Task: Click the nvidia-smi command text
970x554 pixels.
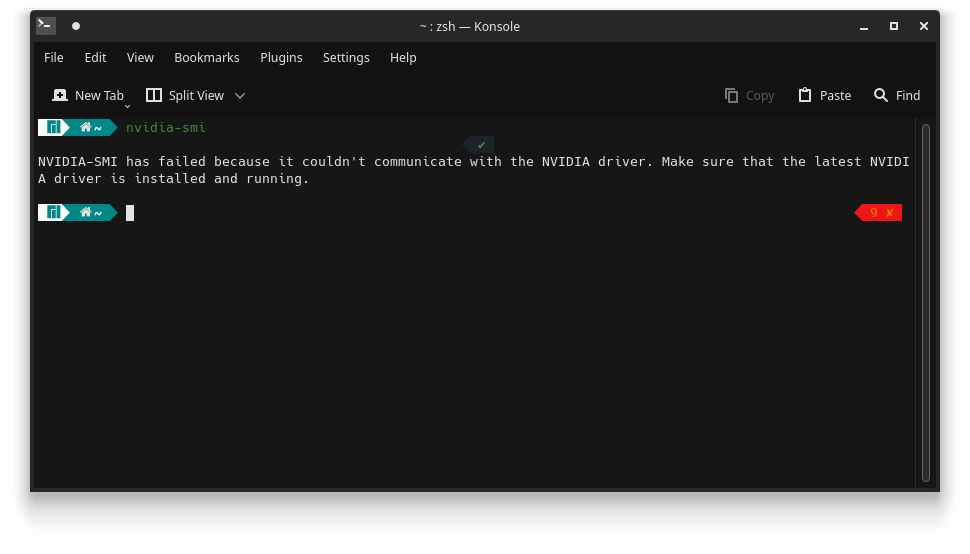Action: click(x=166, y=127)
